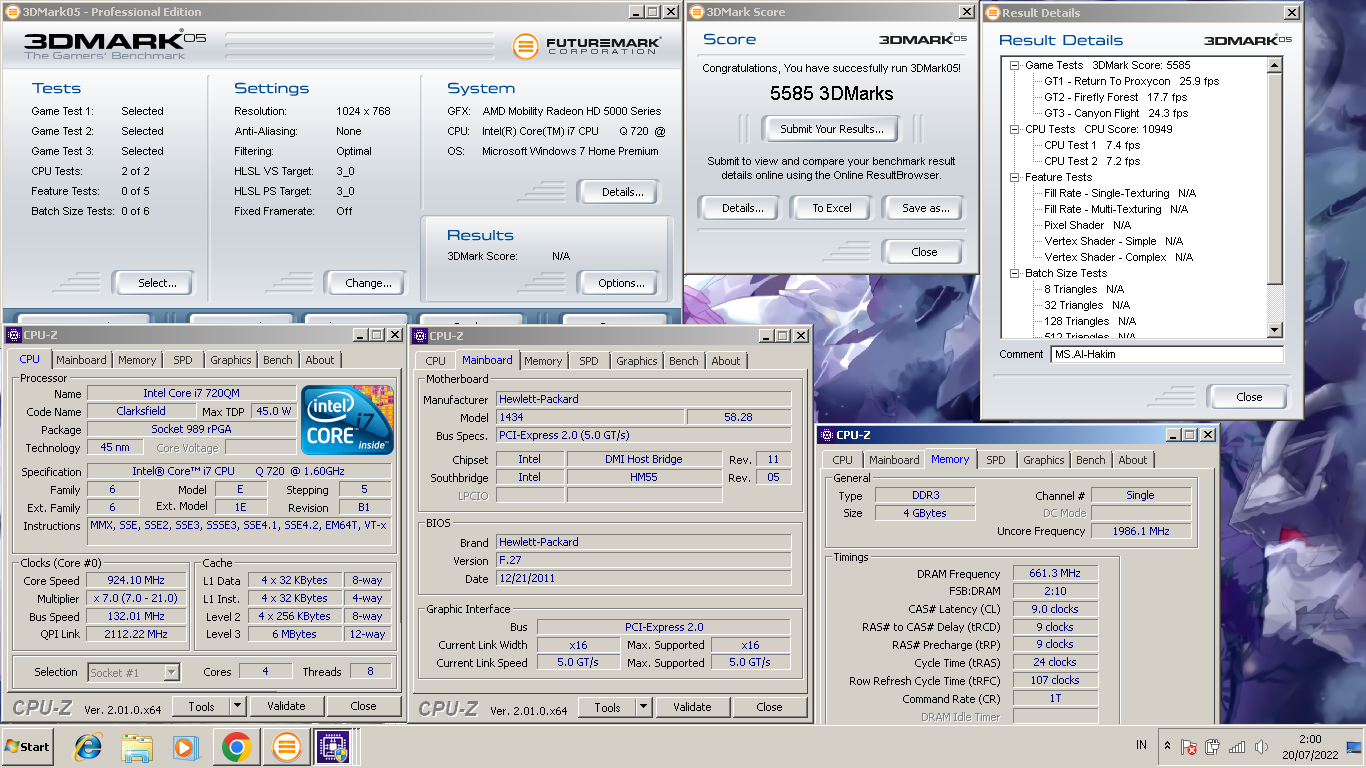Open the Start menu

(x=28, y=747)
